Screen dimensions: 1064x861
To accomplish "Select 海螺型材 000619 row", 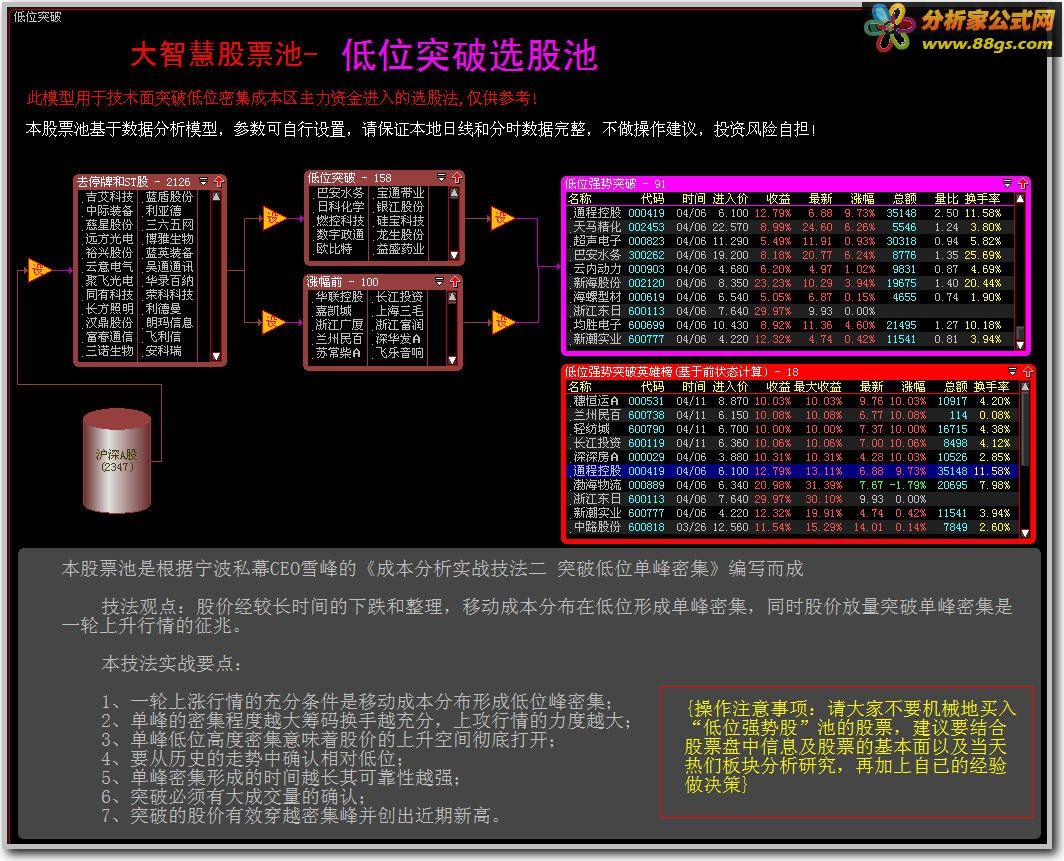I will pyautogui.click(x=791, y=297).
